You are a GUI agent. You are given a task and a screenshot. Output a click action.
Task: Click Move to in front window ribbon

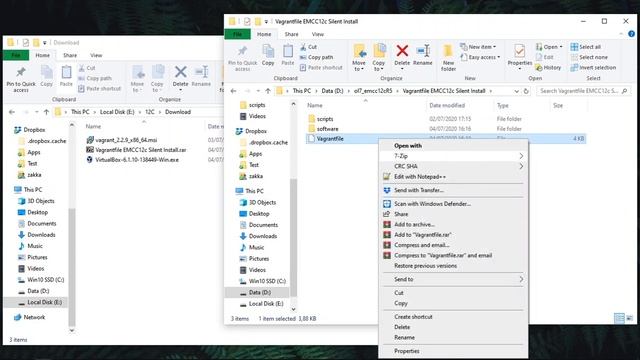(359, 57)
